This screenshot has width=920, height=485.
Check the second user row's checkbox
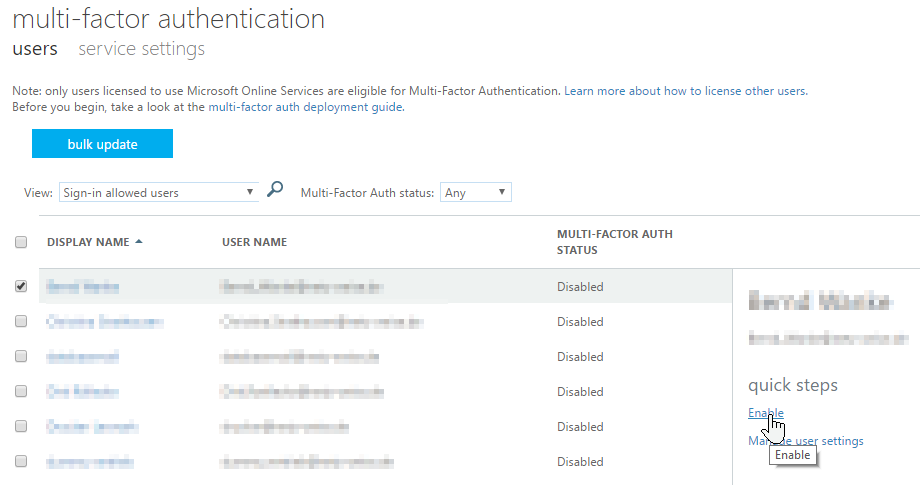click(21, 321)
